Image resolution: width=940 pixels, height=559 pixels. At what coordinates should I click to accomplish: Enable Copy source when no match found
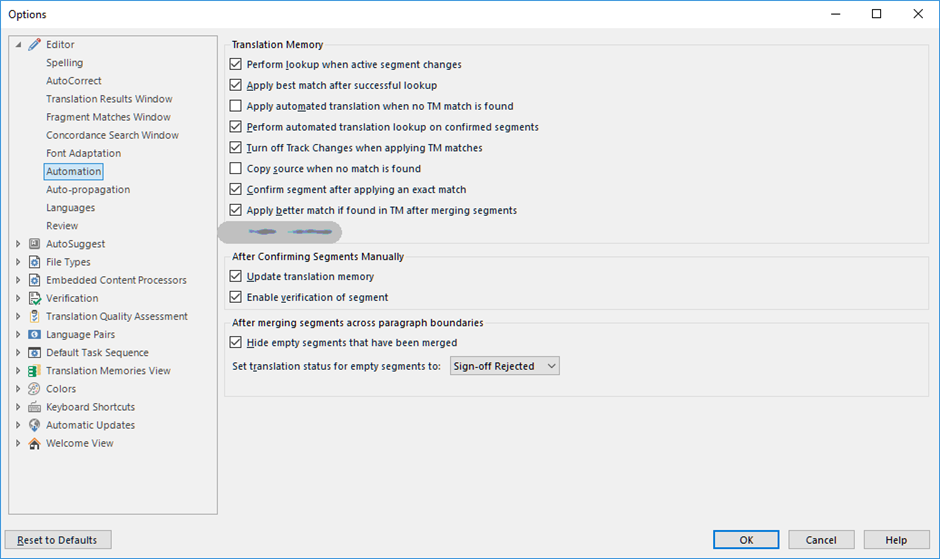pyautogui.click(x=236, y=169)
